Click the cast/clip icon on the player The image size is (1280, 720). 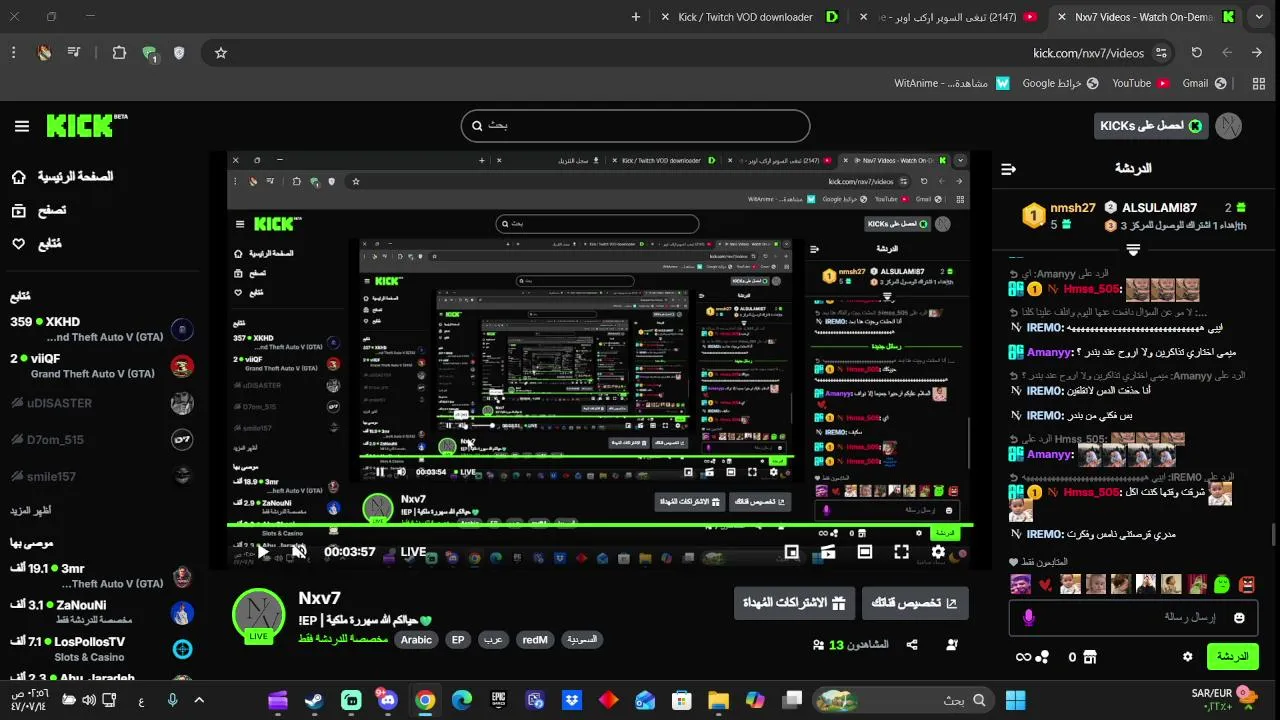pos(828,551)
